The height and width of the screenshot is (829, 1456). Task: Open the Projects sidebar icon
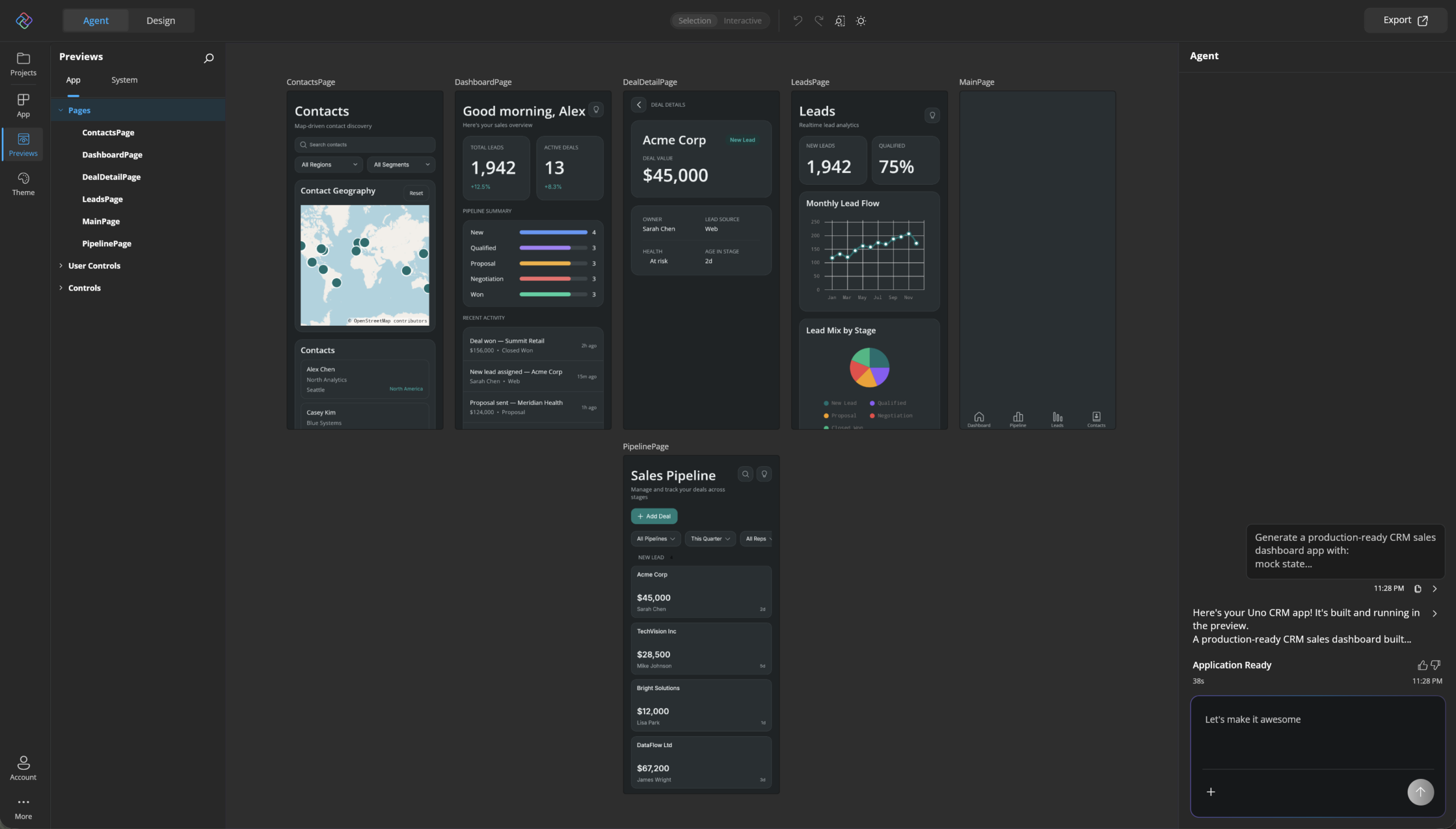pos(23,64)
